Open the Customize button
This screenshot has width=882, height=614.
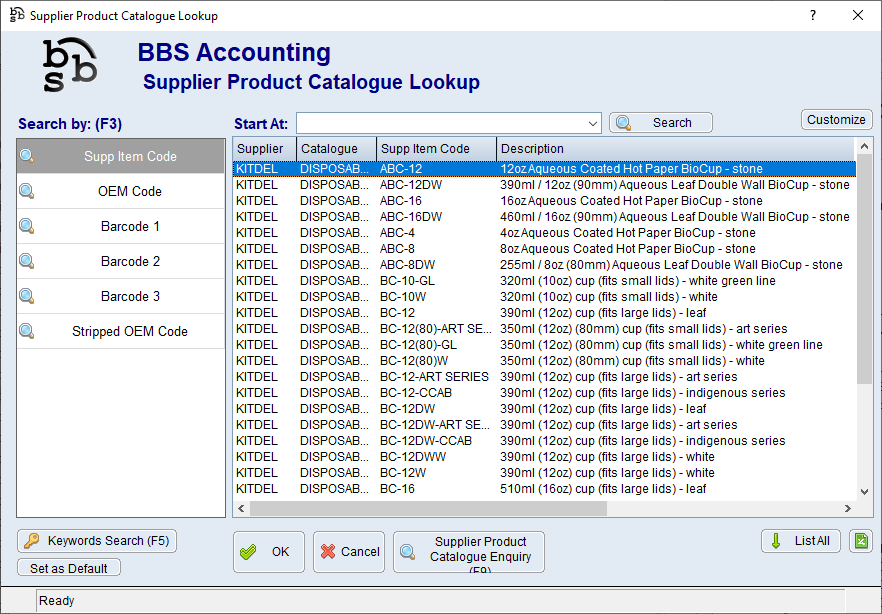836,120
